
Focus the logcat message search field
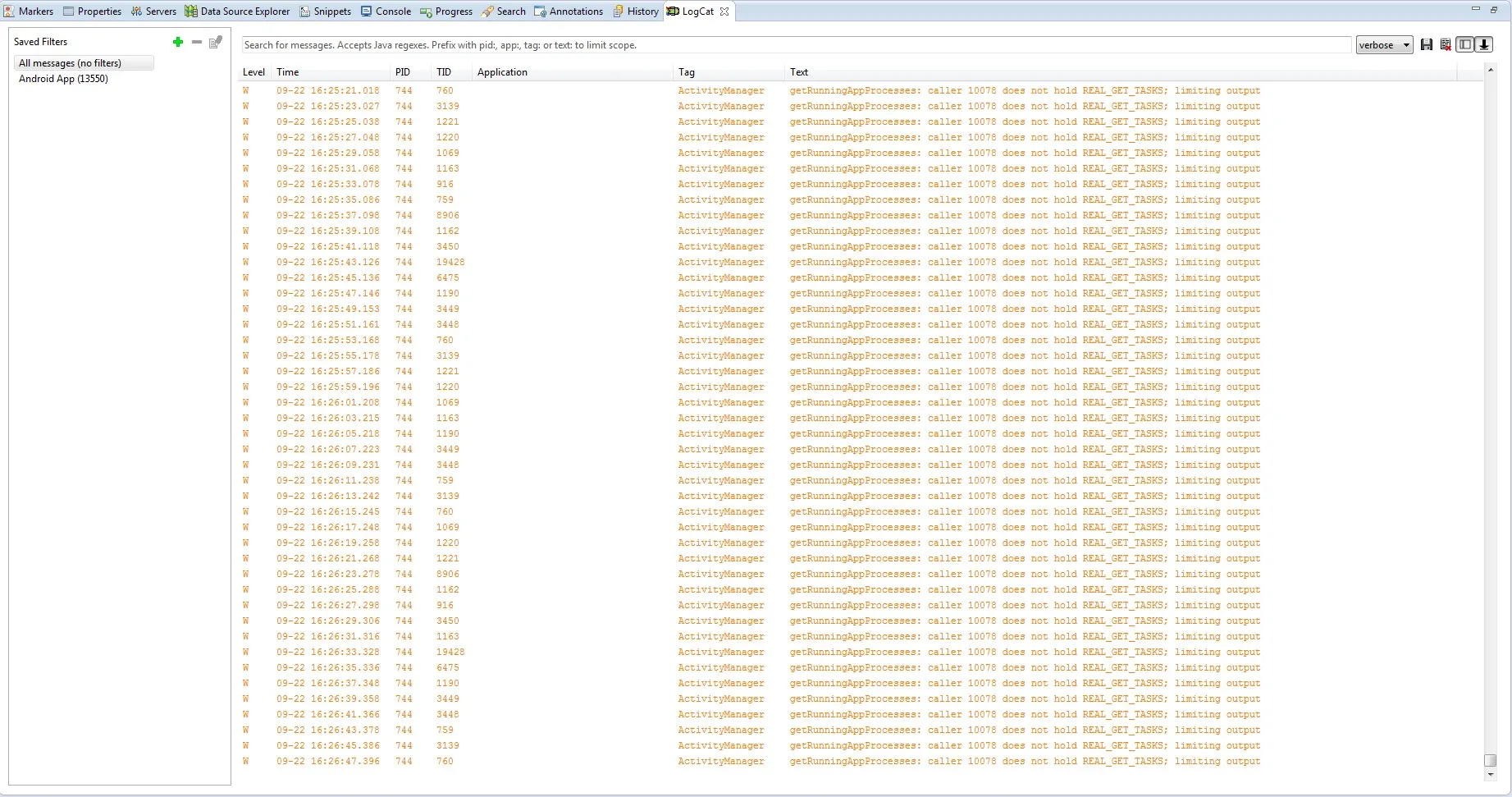(x=796, y=45)
